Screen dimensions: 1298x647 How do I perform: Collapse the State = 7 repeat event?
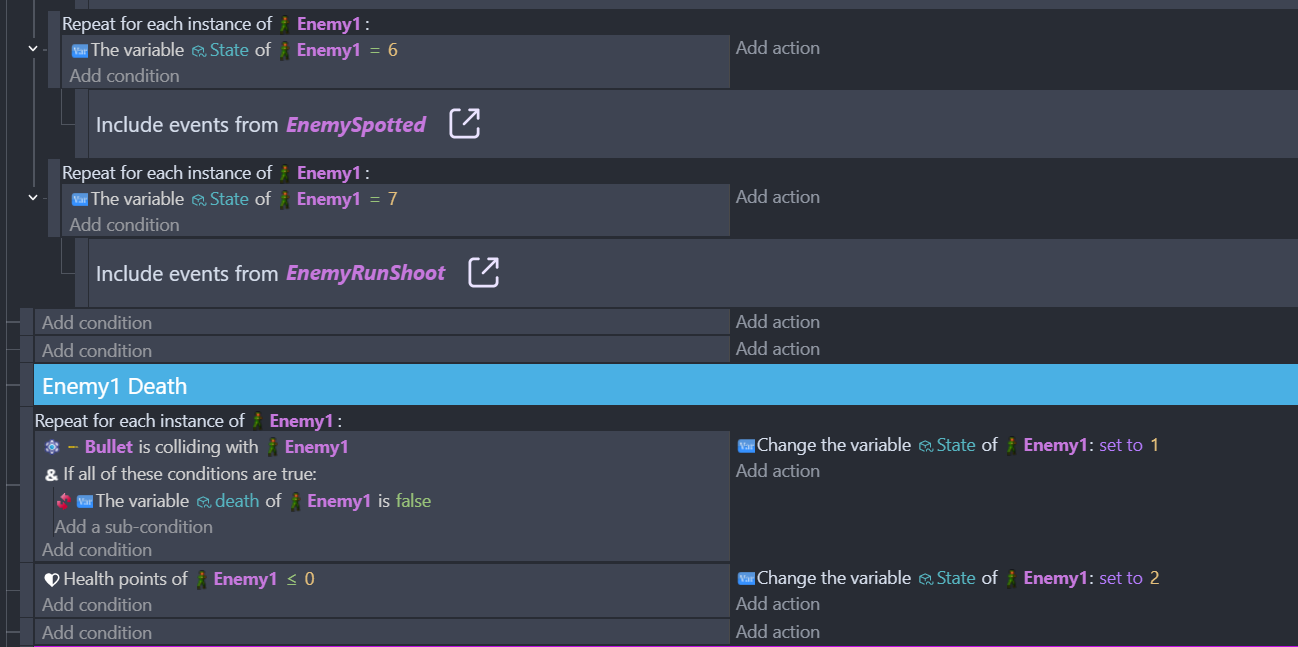click(33, 198)
